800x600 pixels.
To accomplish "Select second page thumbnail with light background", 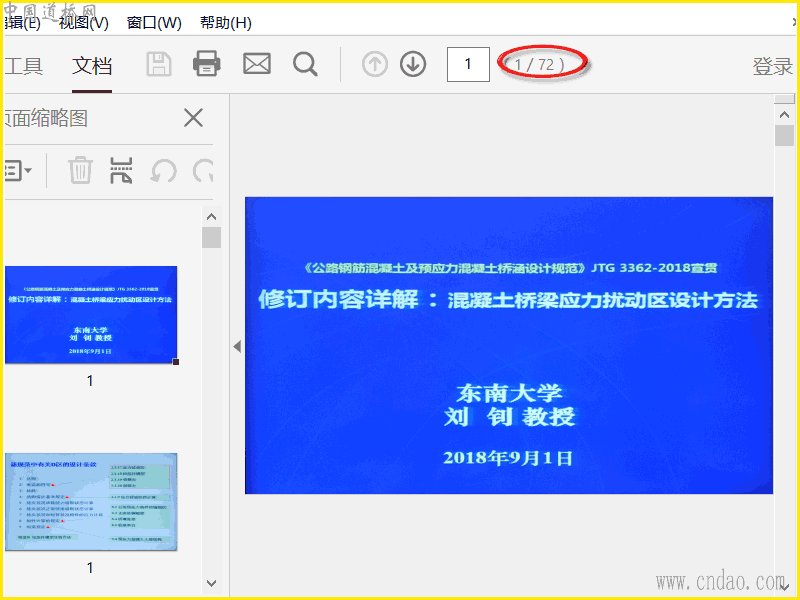I will (x=91, y=502).
